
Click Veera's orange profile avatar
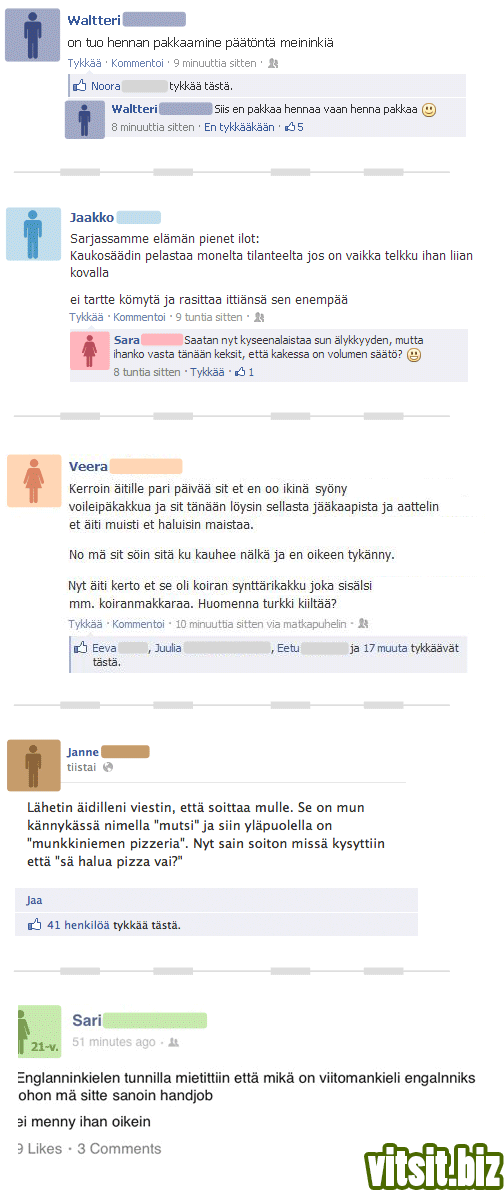point(33,480)
